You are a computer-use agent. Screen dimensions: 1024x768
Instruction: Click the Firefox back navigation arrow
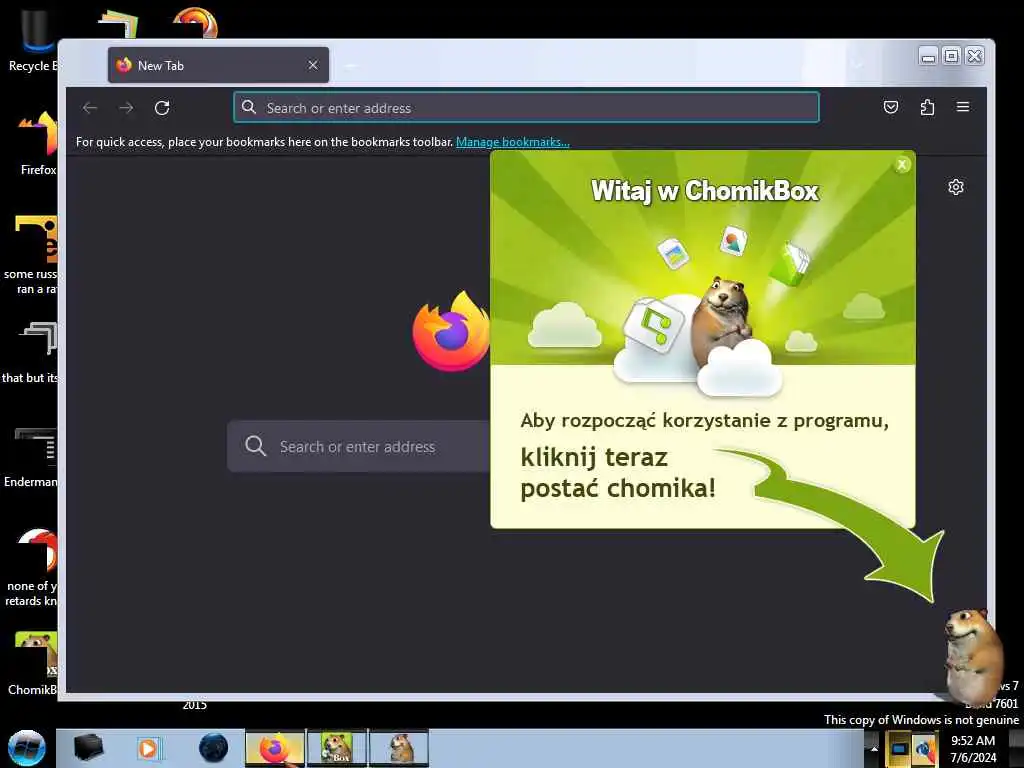click(x=90, y=108)
